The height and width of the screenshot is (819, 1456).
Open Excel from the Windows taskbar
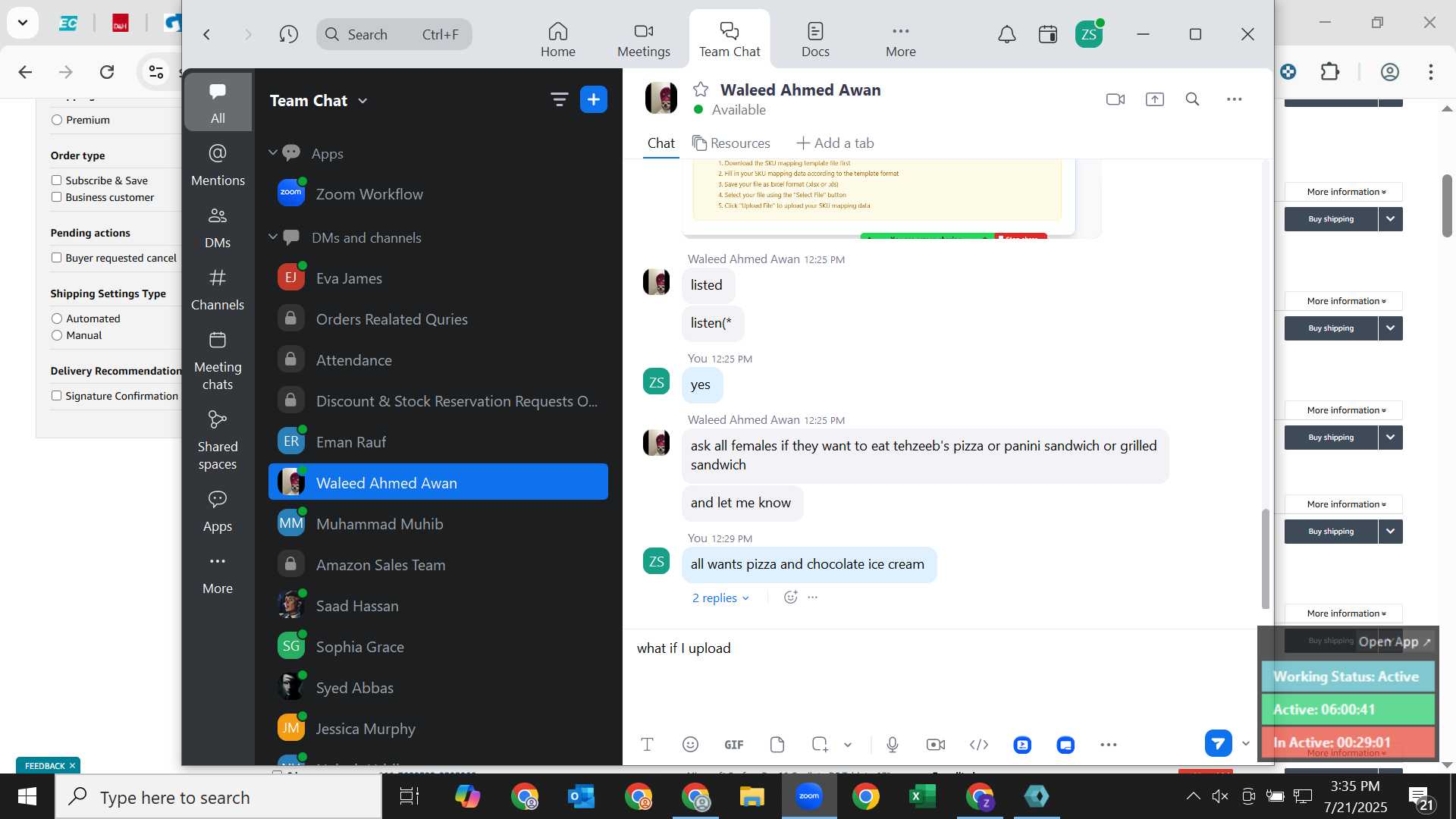[922, 796]
